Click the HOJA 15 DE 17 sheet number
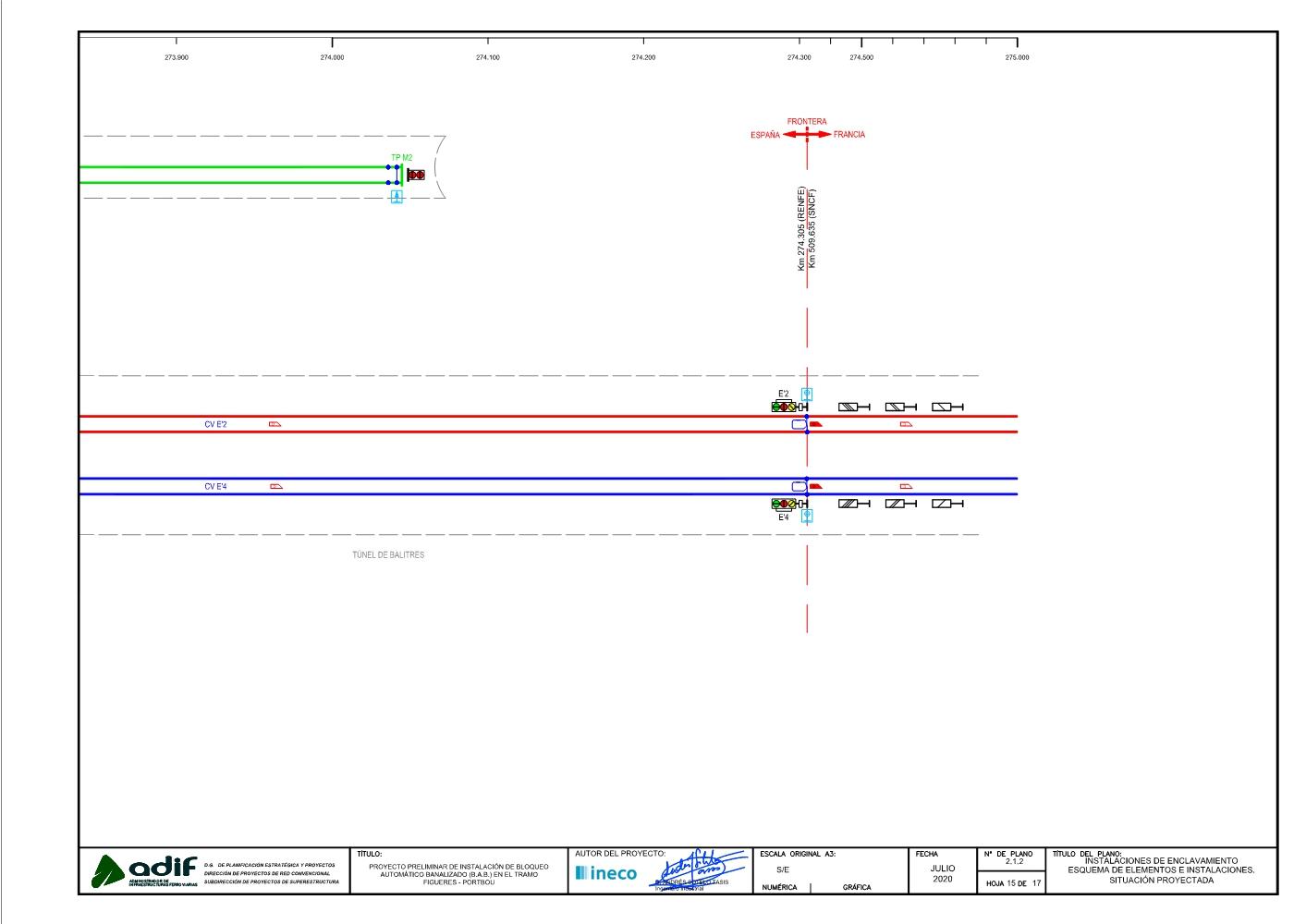Image resolution: width=1306 pixels, height=924 pixels. pos(1013,883)
